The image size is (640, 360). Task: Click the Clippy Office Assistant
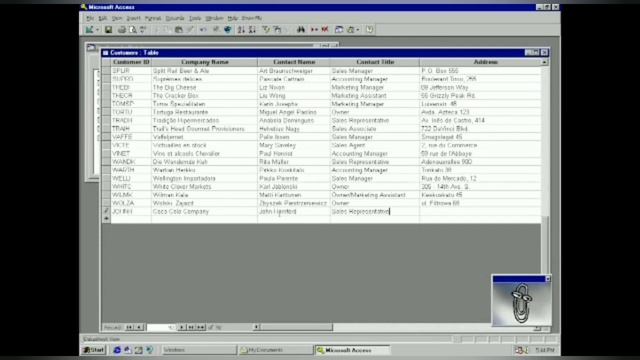click(521, 304)
